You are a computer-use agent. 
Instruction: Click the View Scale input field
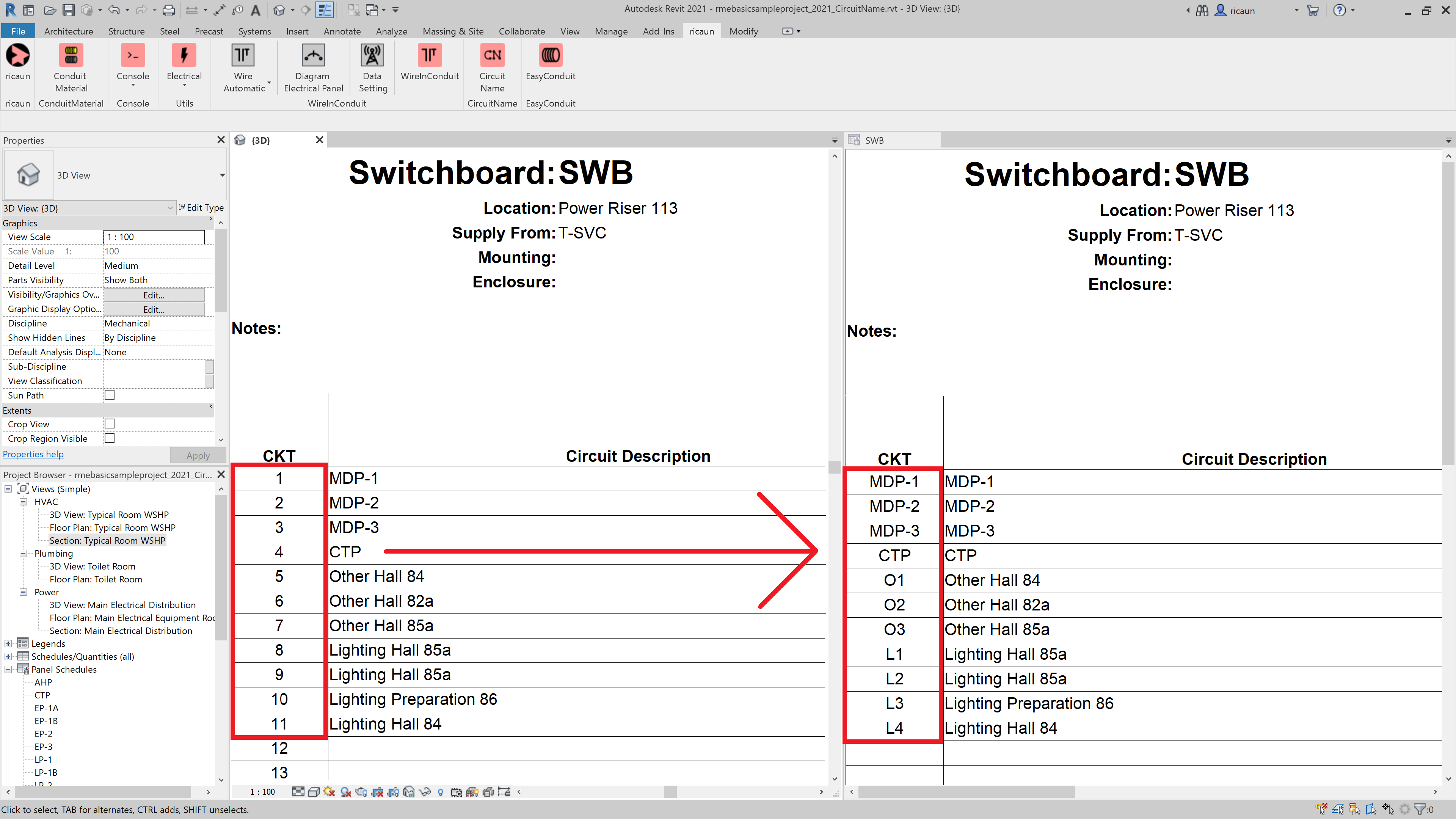point(153,237)
